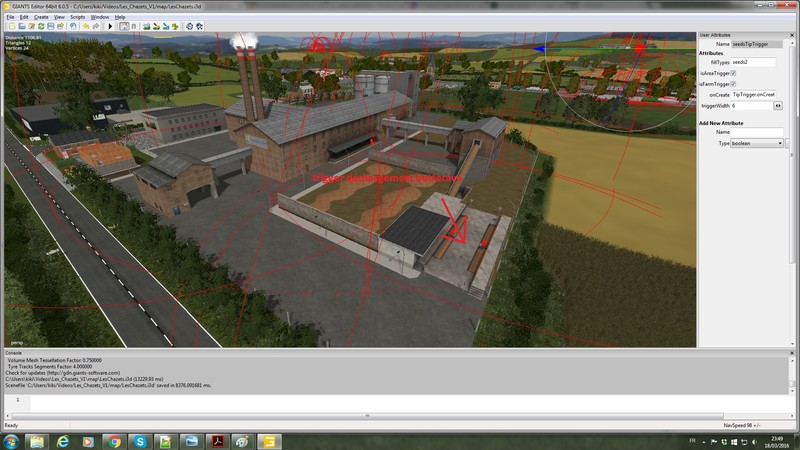Viewport: 800px width, 450px height.
Task: Open the Create menu
Action: [41, 17]
